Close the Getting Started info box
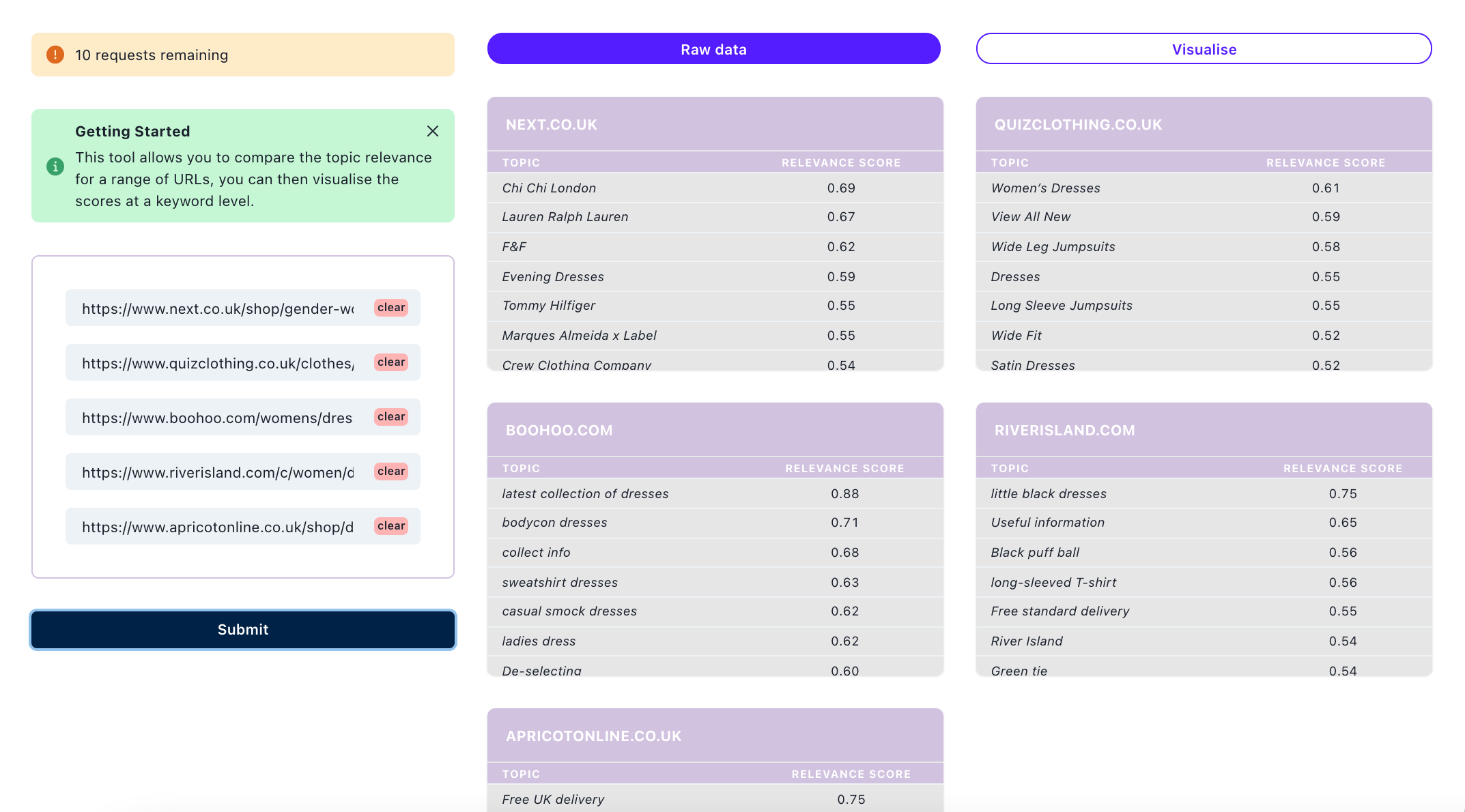 pos(432,131)
